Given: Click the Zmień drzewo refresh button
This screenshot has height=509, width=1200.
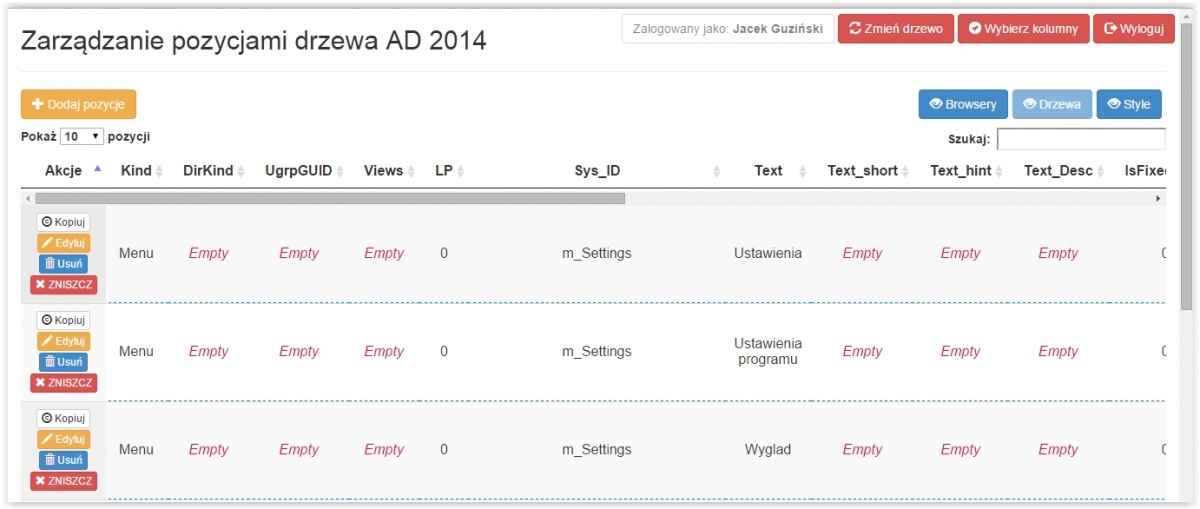Looking at the screenshot, I should coord(895,29).
